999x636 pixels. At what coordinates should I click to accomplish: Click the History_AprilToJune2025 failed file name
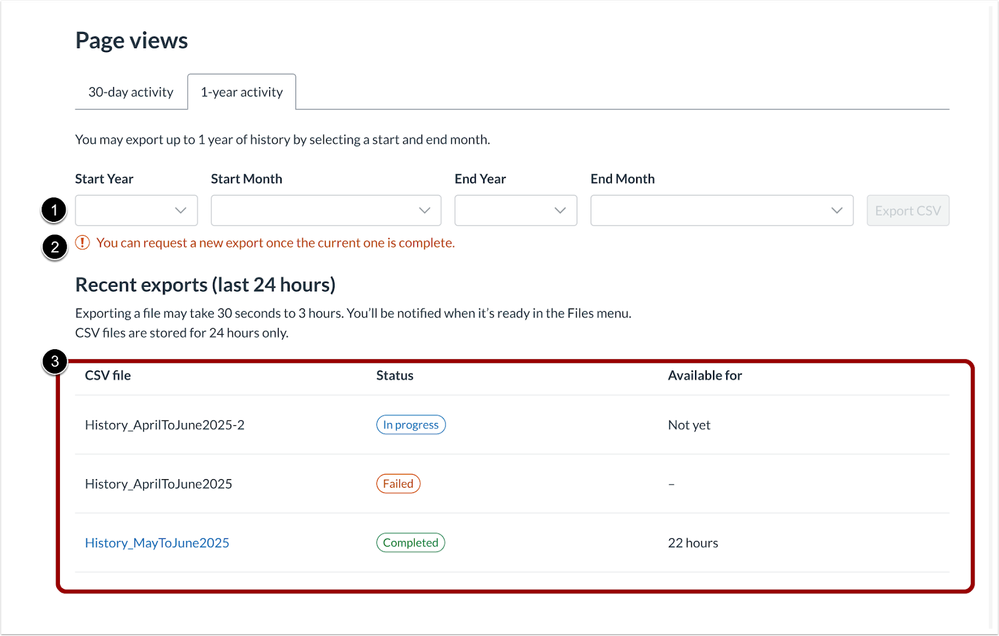point(158,484)
